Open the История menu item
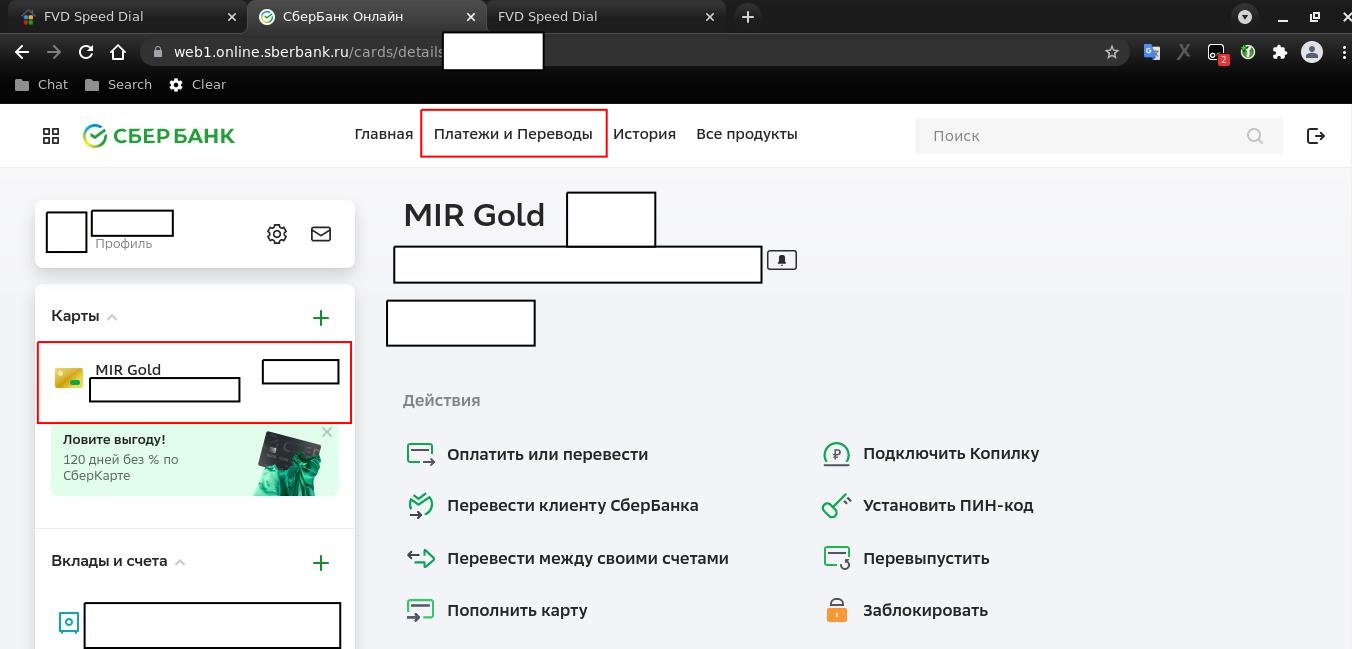1352x649 pixels. coord(645,133)
